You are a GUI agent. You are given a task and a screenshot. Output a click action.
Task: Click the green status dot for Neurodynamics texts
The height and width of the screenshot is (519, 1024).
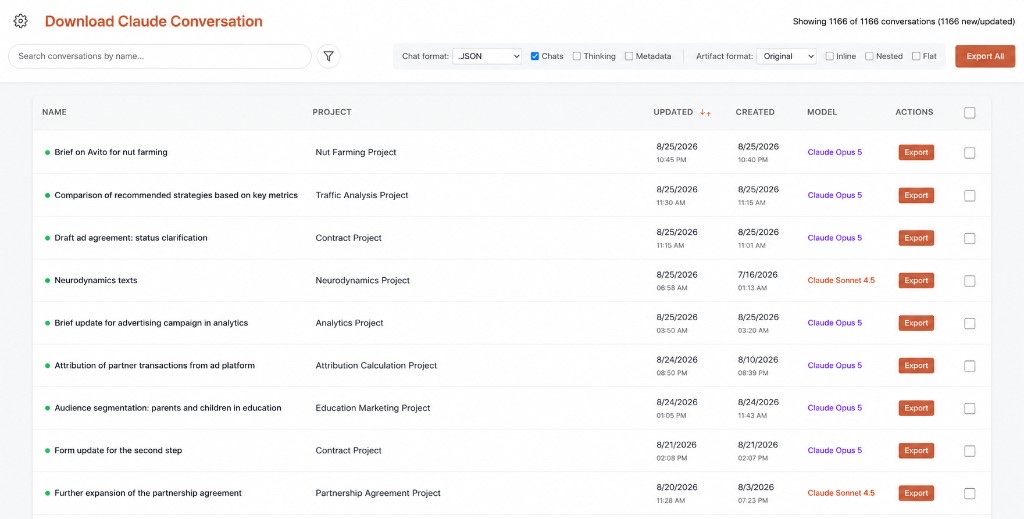[x=47, y=281]
